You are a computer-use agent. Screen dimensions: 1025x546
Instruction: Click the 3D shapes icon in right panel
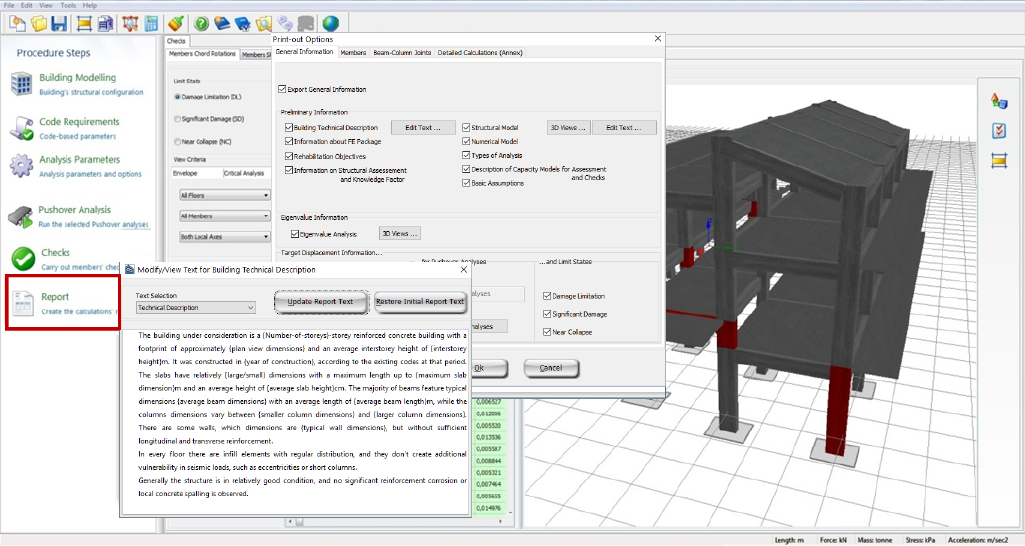click(x=998, y=100)
